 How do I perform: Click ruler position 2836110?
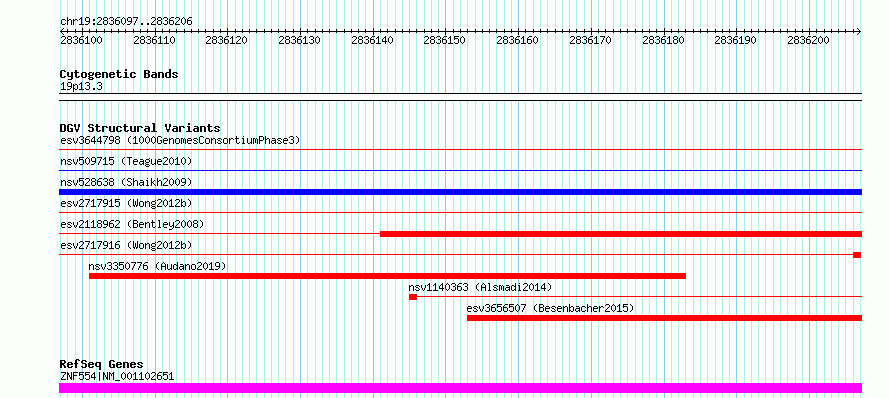pyautogui.click(x=154, y=40)
